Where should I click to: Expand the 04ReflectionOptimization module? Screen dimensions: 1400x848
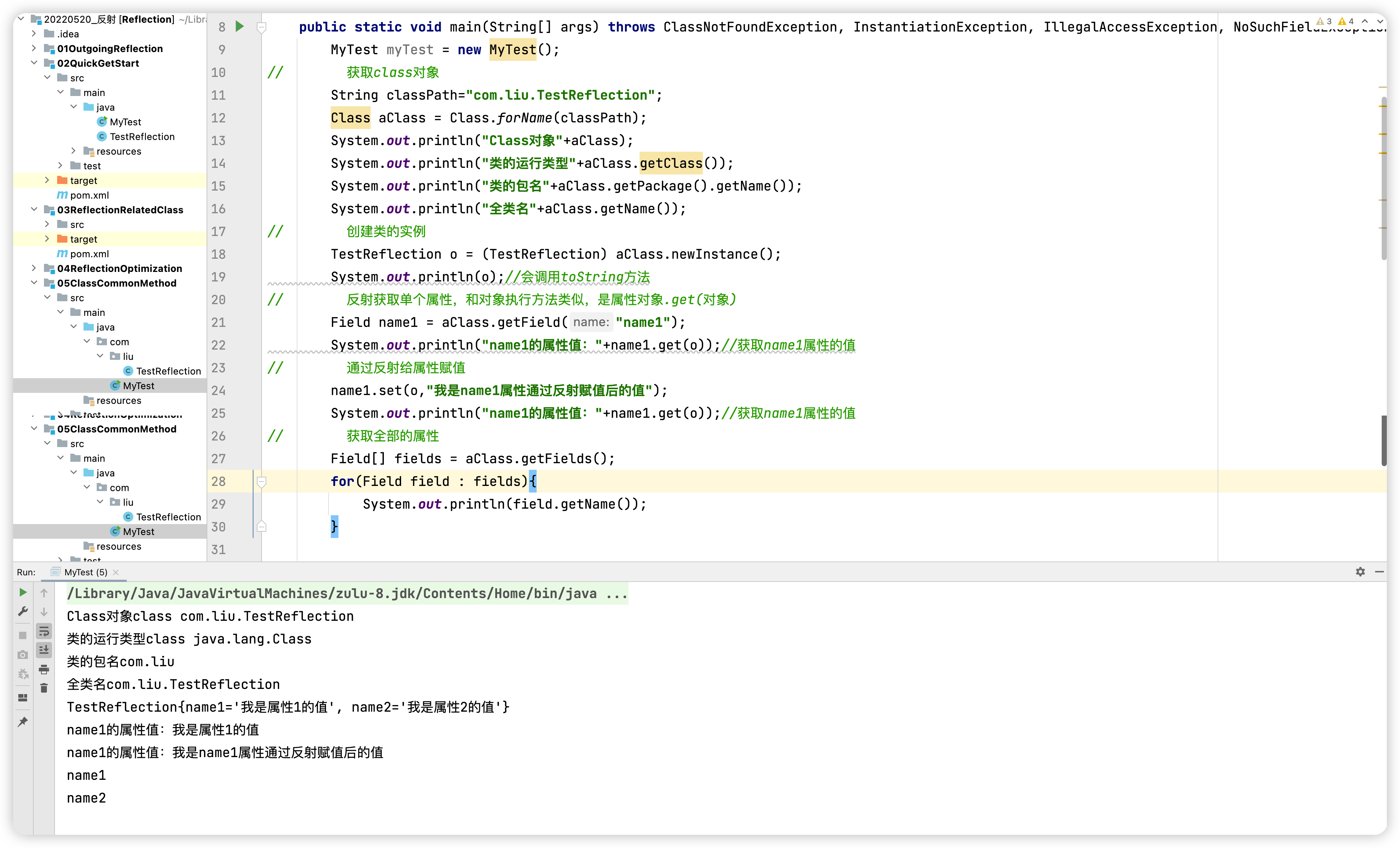click(x=34, y=268)
